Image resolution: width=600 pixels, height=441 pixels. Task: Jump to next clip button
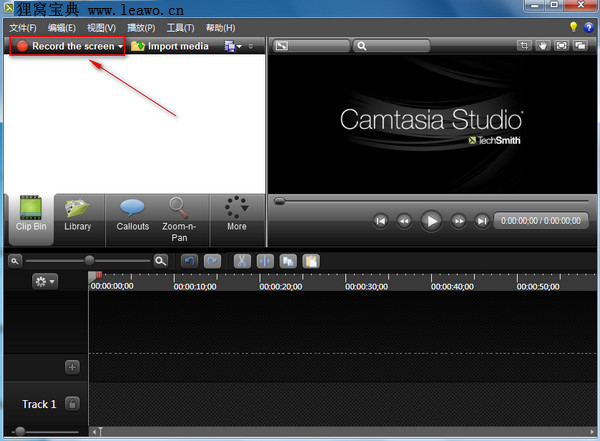pos(482,221)
